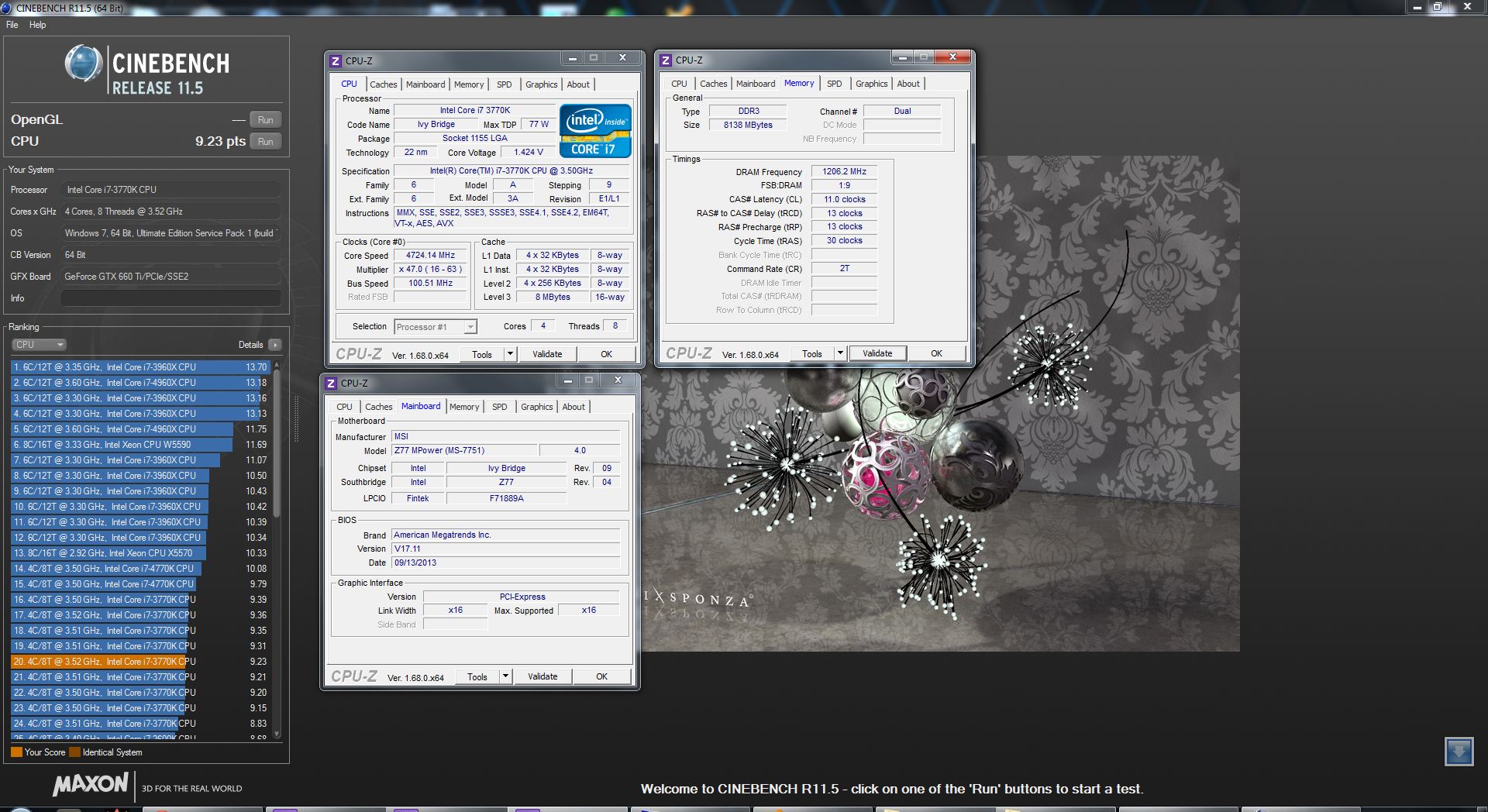Open SPD tab in the CPU-Z CPU window

coord(505,84)
